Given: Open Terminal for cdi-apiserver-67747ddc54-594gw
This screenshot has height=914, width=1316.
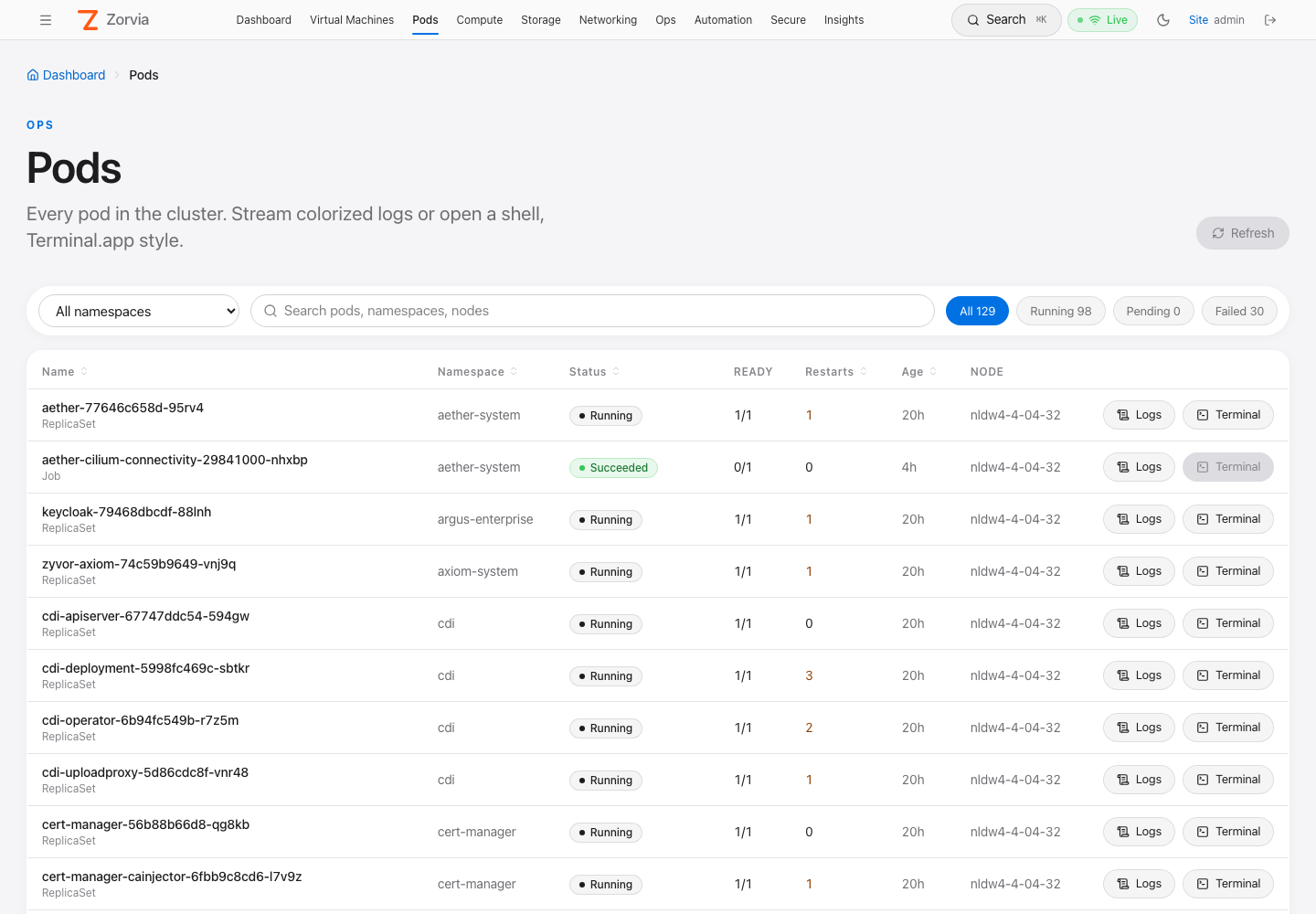Looking at the screenshot, I should point(1228,623).
